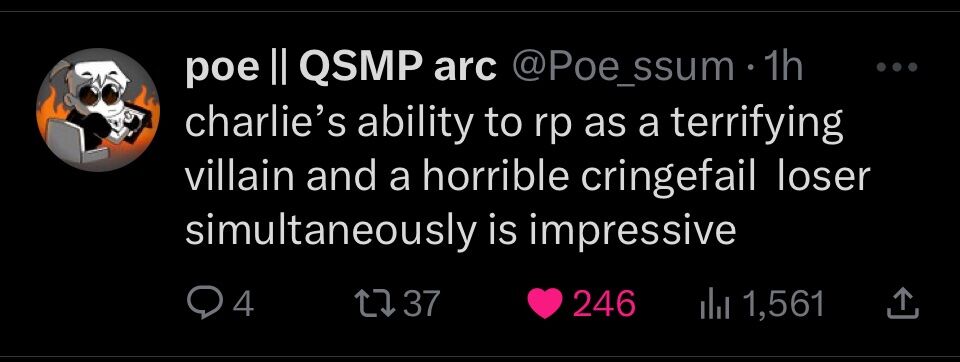Click the share upload arrow icon
The image size is (960, 362).
tap(903, 304)
